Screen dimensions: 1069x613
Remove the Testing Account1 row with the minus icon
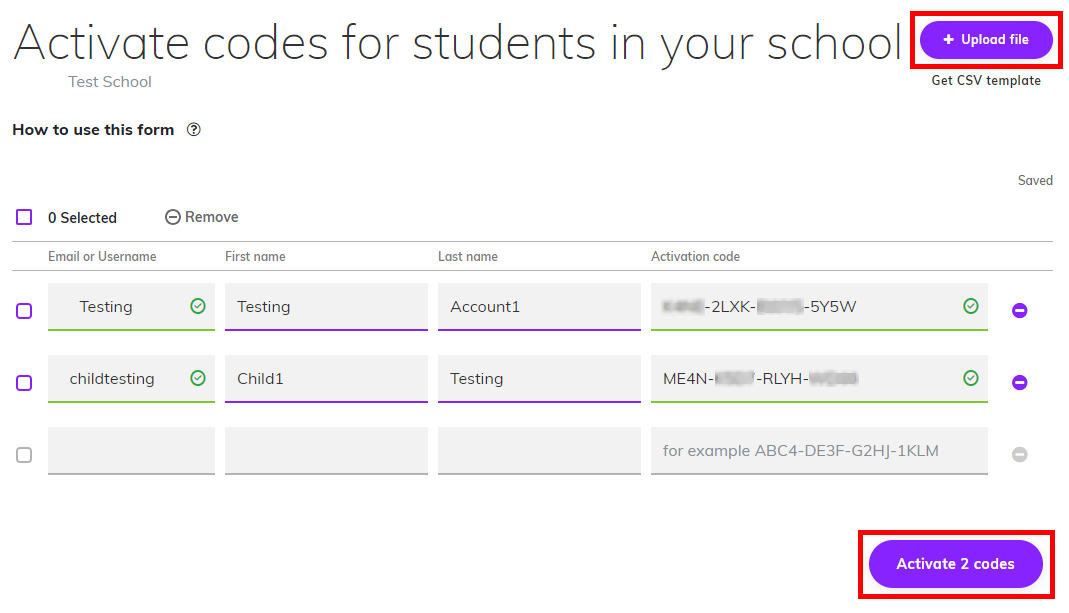click(1019, 310)
